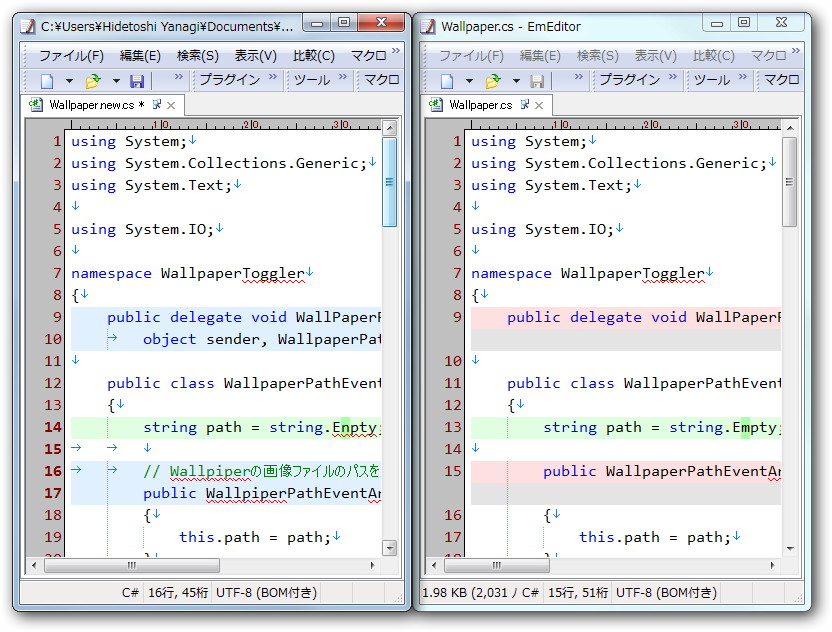832x632 pixels.
Task: Open 編集(E) menu in left window
Action: 140,56
